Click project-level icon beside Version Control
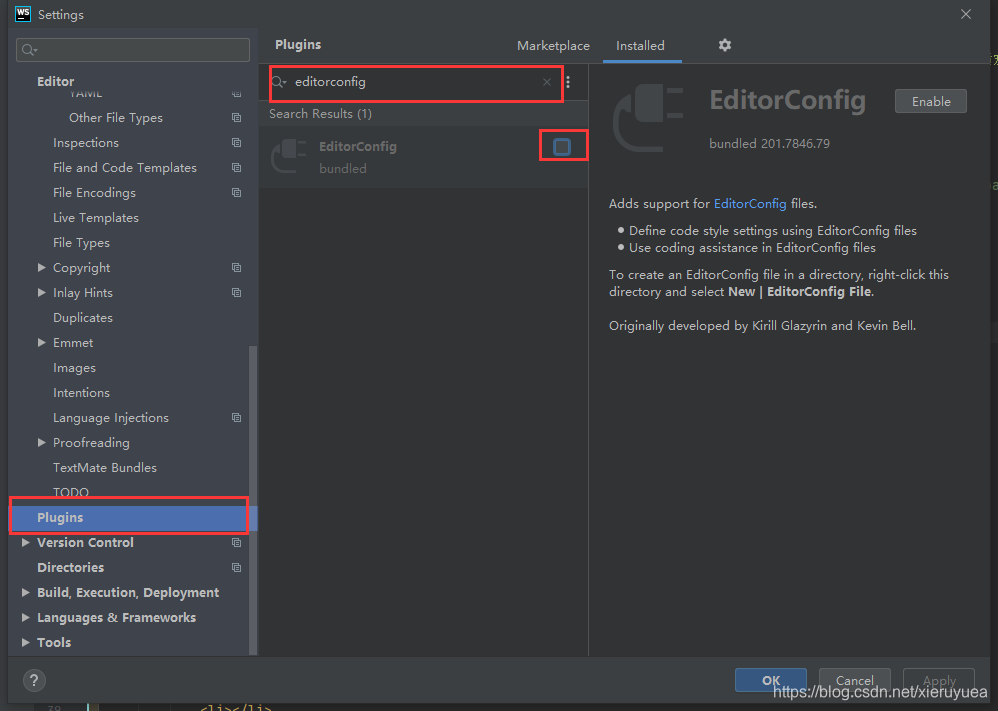998x711 pixels. tap(236, 542)
